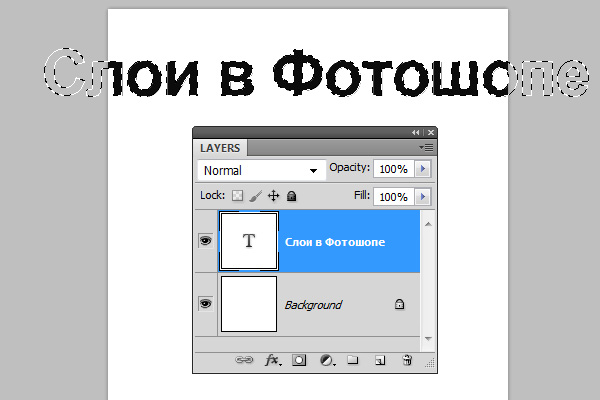The height and width of the screenshot is (400, 600).
Task: Hide the Слои в Фотошопе text layer
Action: click(205, 241)
